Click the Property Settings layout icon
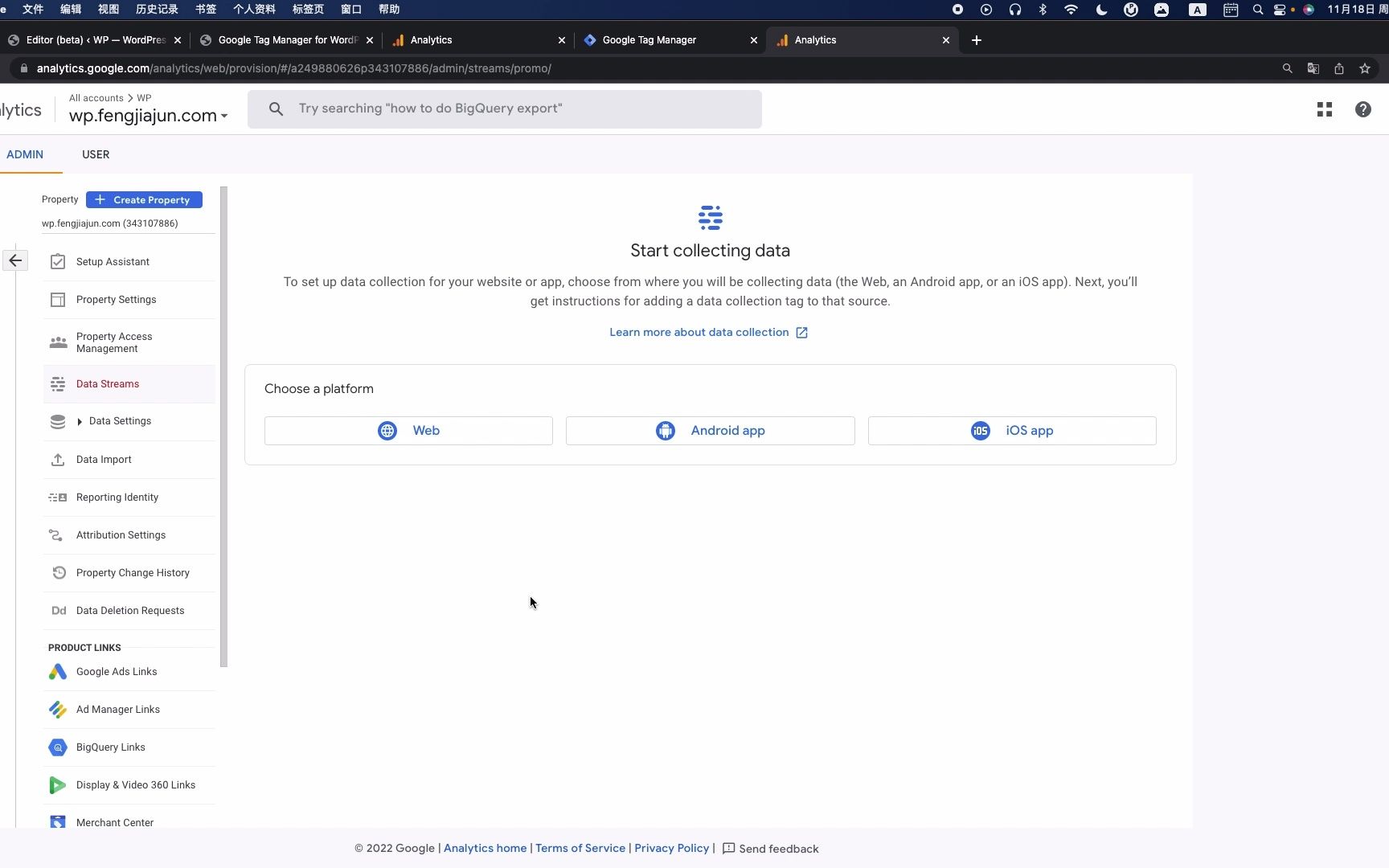Image resolution: width=1389 pixels, height=868 pixels. point(58,300)
